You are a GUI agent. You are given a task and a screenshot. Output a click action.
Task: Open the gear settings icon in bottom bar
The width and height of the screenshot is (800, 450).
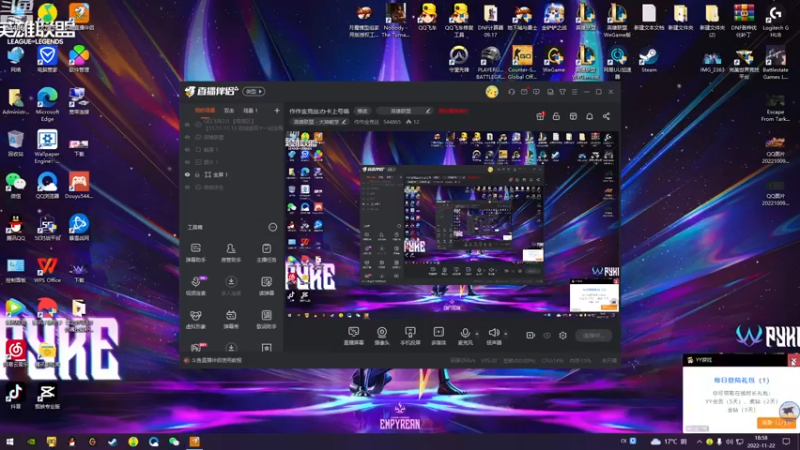[x=563, y=335]
